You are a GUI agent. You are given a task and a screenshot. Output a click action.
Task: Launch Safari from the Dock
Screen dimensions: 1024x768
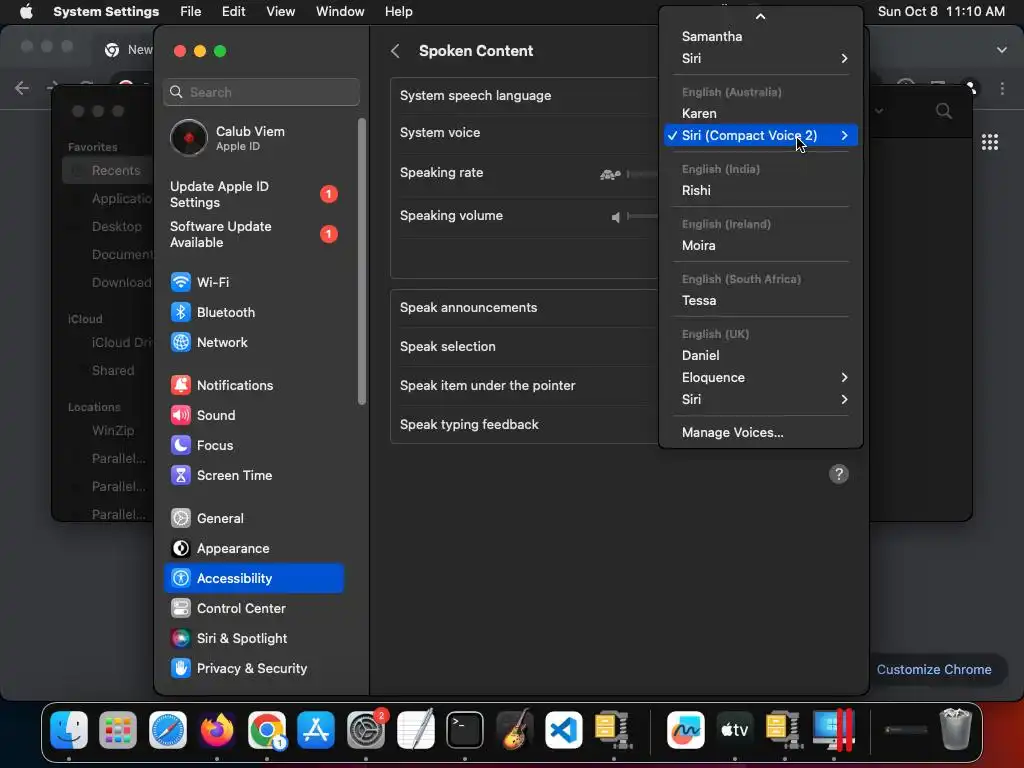[x=168, y=729]
